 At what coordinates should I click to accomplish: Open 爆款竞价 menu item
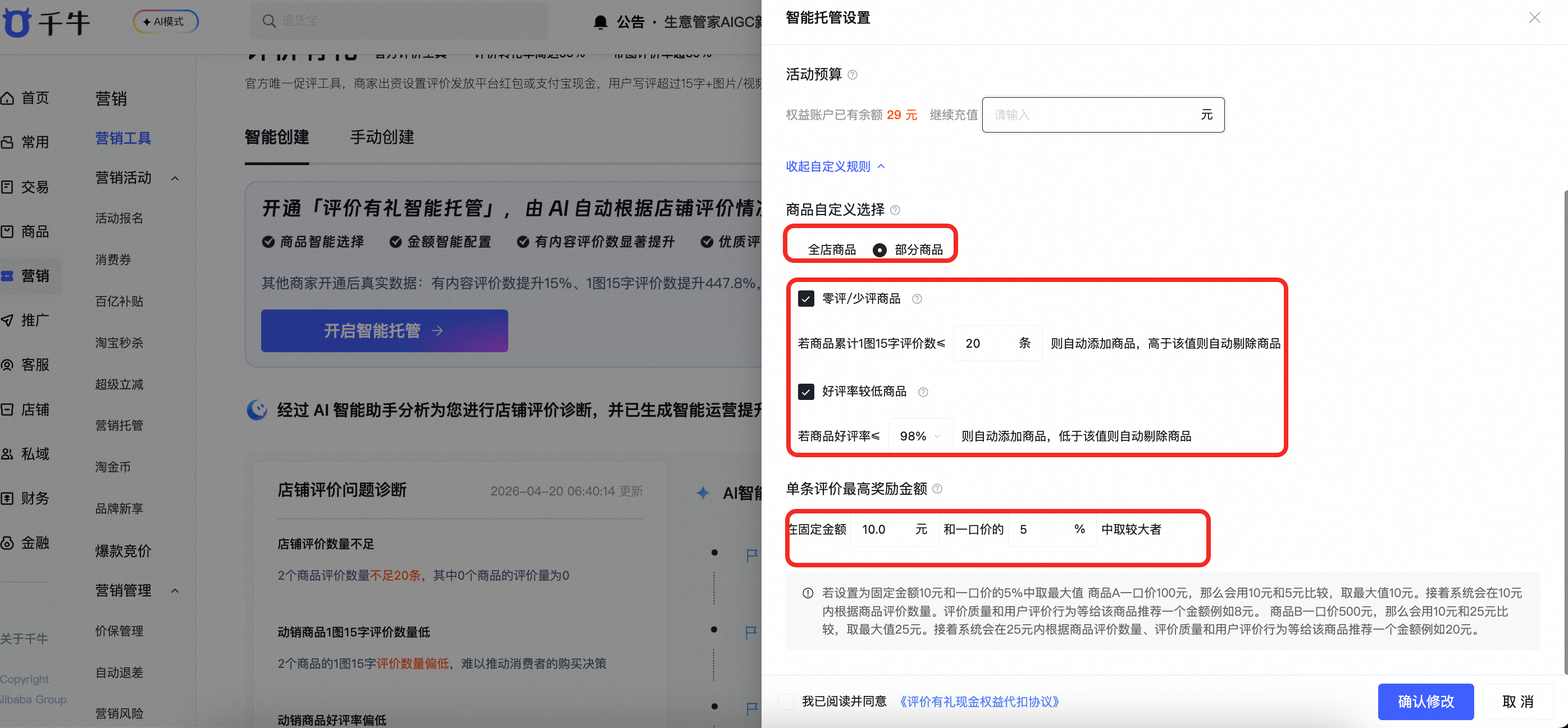tap(123, 551)
